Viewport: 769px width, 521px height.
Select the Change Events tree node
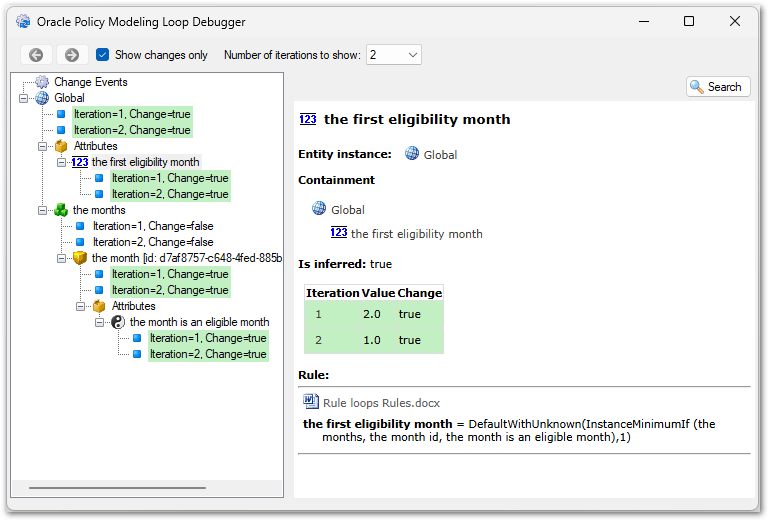pyautogui.click(x=91, y=82)
